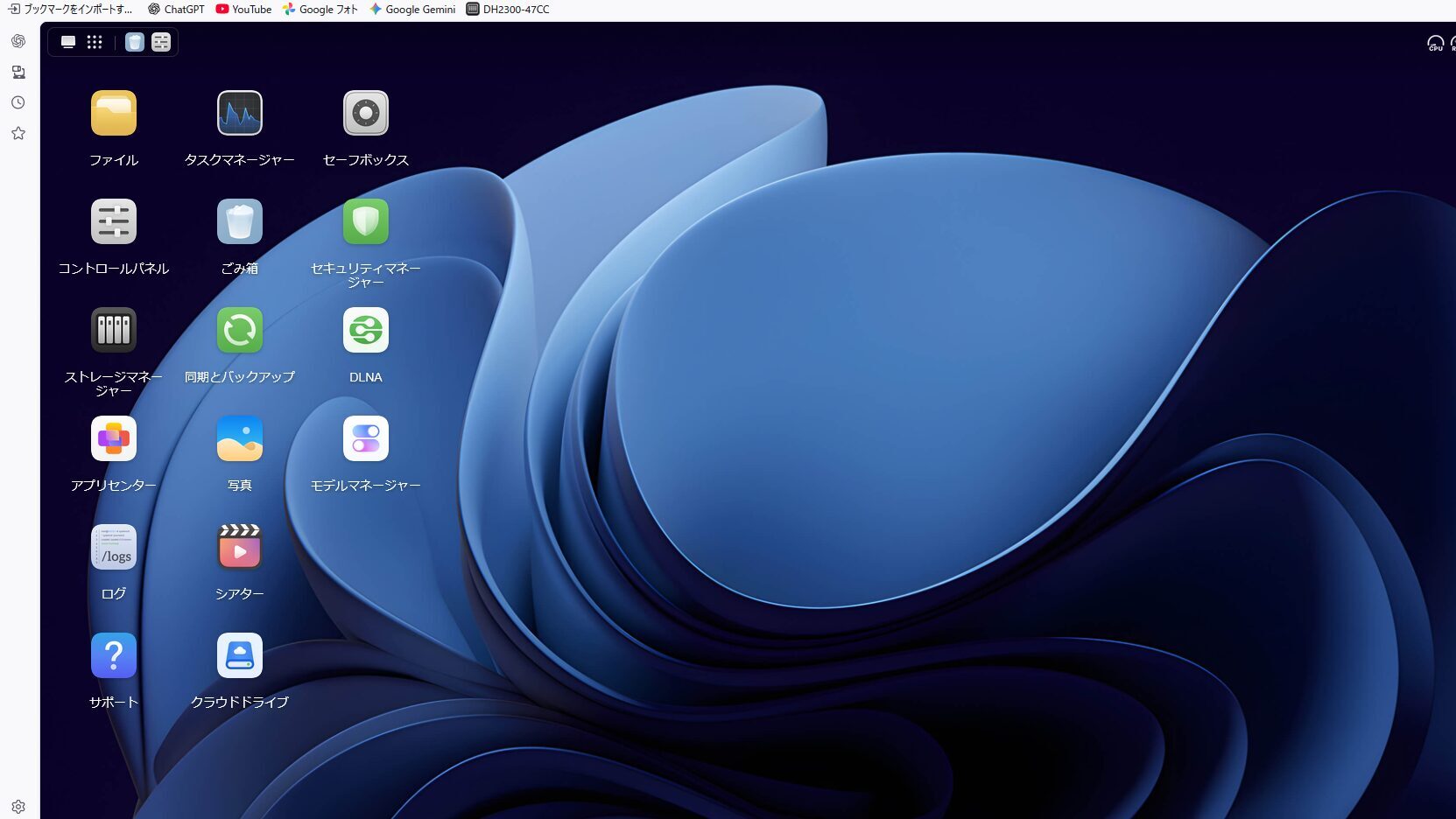This screenshot has width=1456, height=819.
Task: Click the CPU usage gauge icon
Action: tap(1436, 43)
